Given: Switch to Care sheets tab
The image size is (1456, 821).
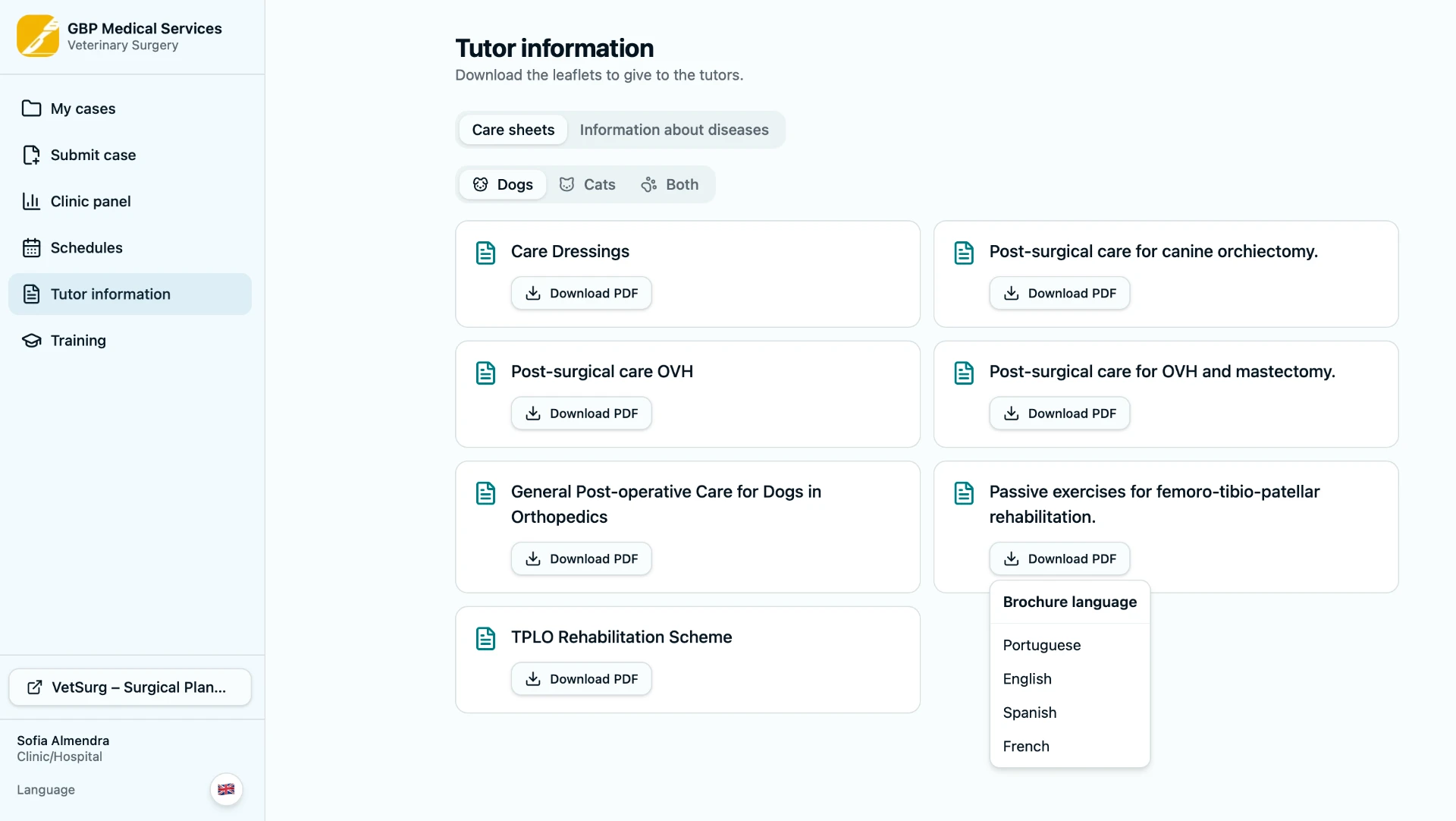Looking at the screenshot, I should point(513,130).
